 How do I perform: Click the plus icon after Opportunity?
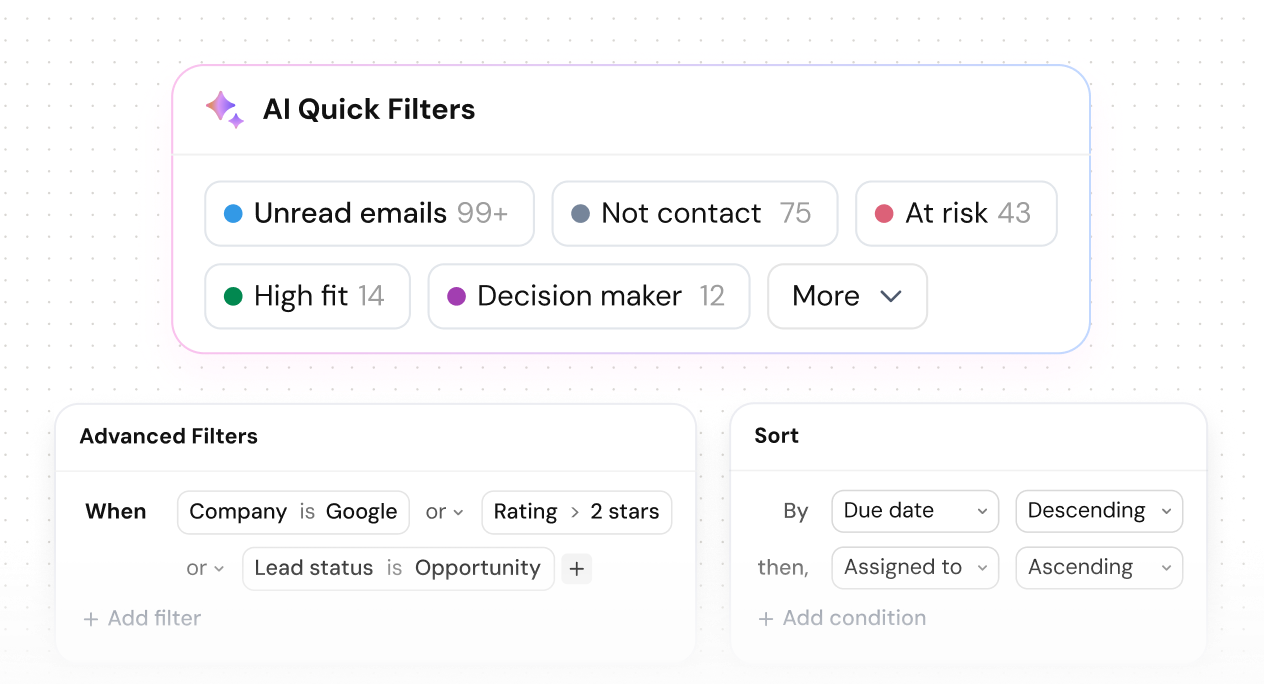(576, 569)
